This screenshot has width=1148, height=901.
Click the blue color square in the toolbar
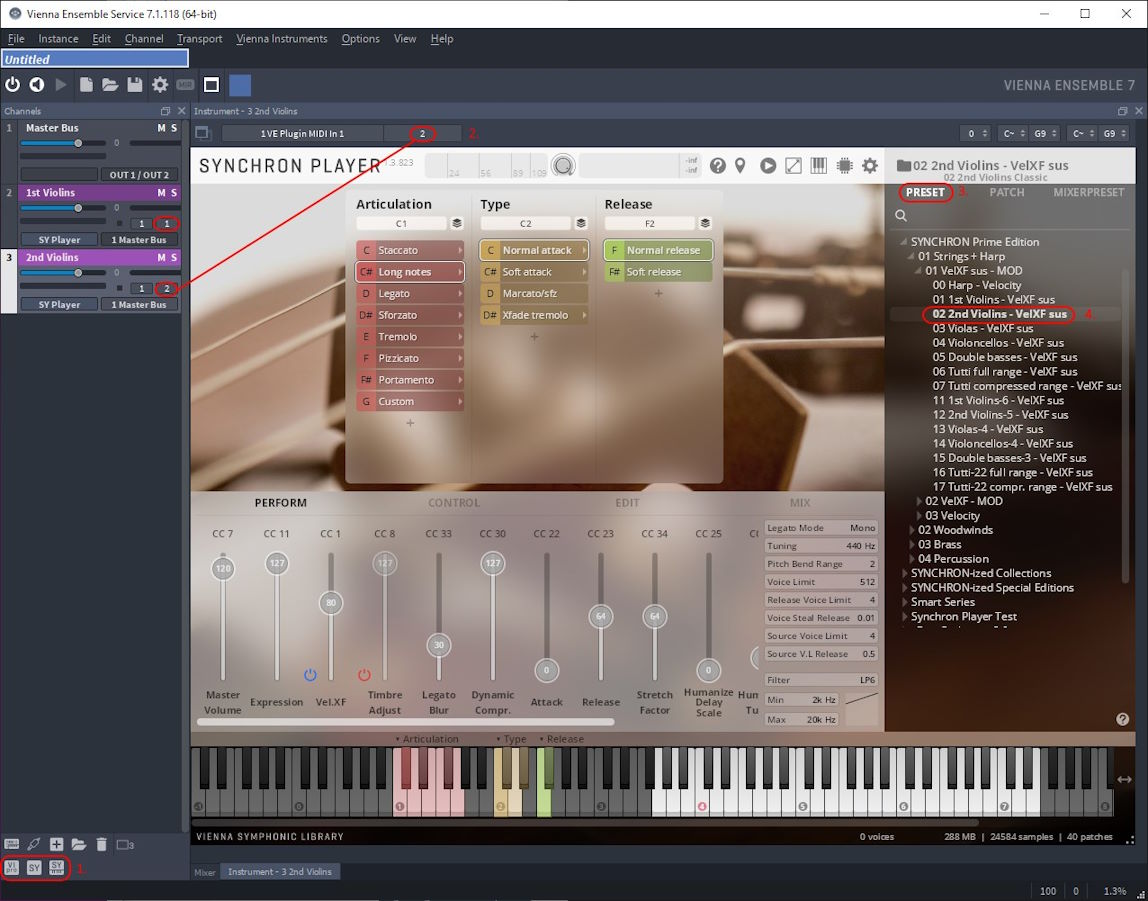click(240, 85)
